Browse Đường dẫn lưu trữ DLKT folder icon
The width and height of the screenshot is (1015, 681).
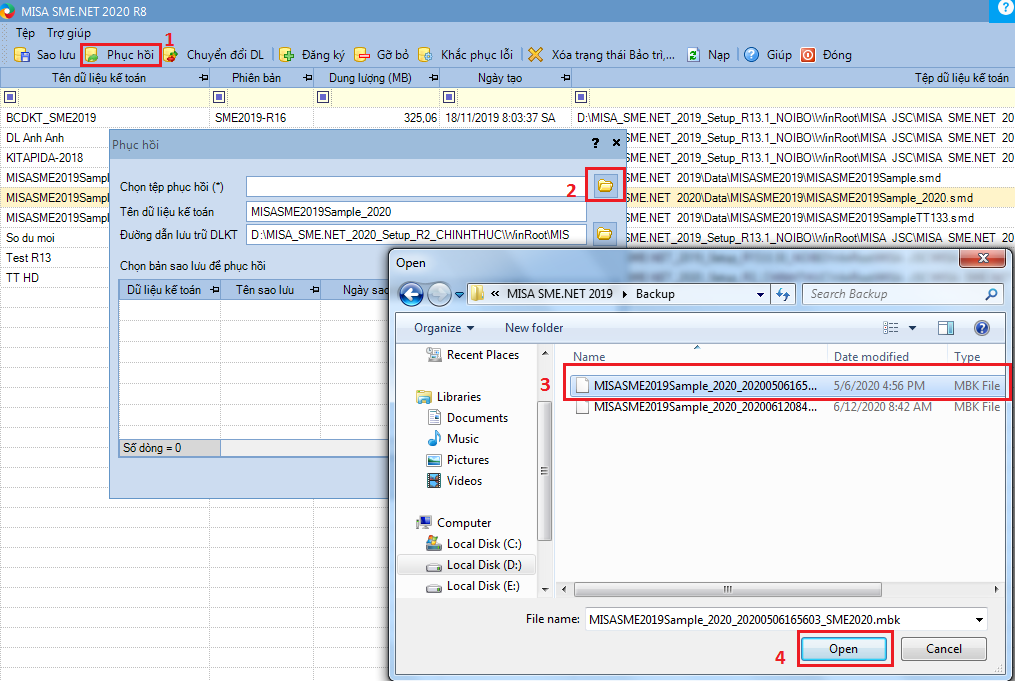[605, 234]
